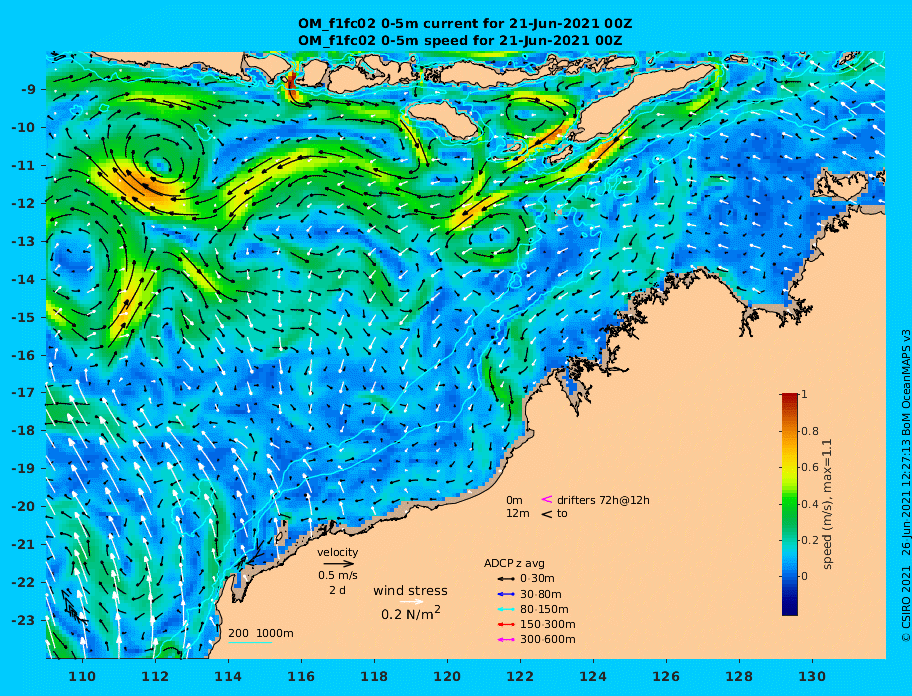Click the '150-300m' depth label
912x696 pixels.
[x=548, y=624]
